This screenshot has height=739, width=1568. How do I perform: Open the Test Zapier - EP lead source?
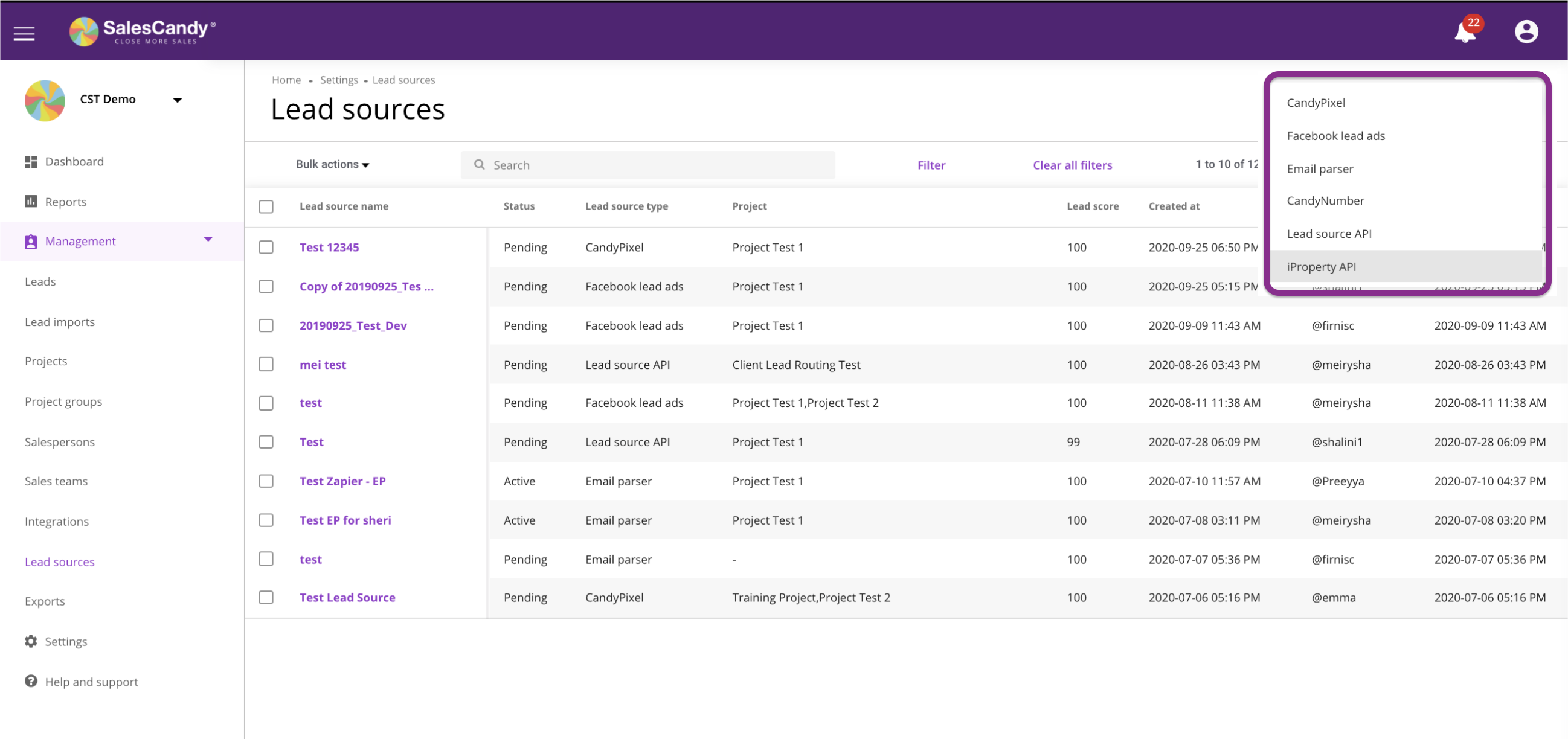tap(342, 481)
